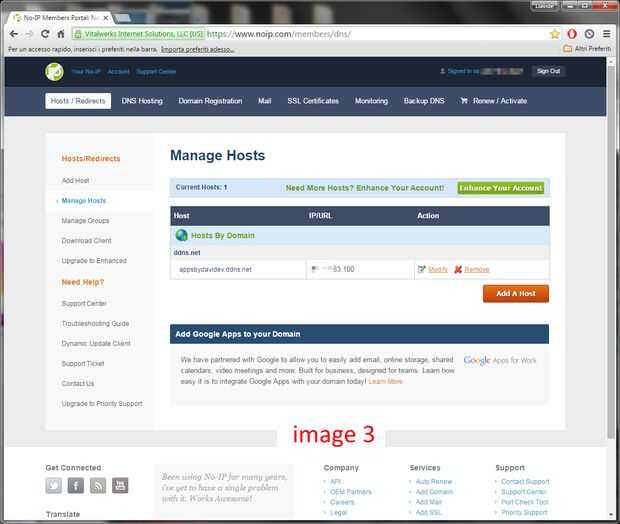Open the Mail tab
The width and height of the screenshot is (620, 524).
coord(265,101)
